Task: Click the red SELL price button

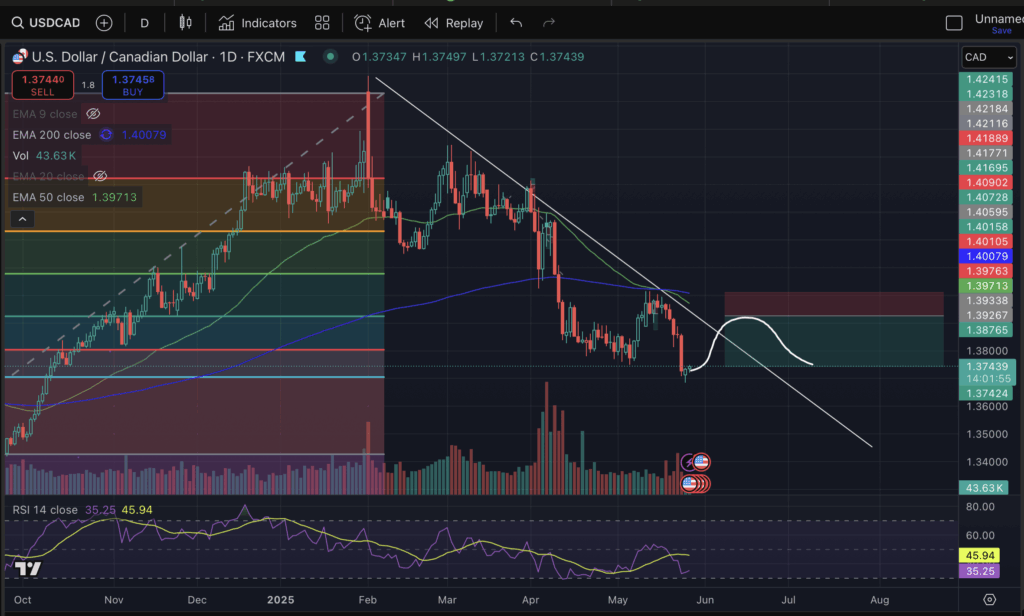Action: click(x=43, y=85)
